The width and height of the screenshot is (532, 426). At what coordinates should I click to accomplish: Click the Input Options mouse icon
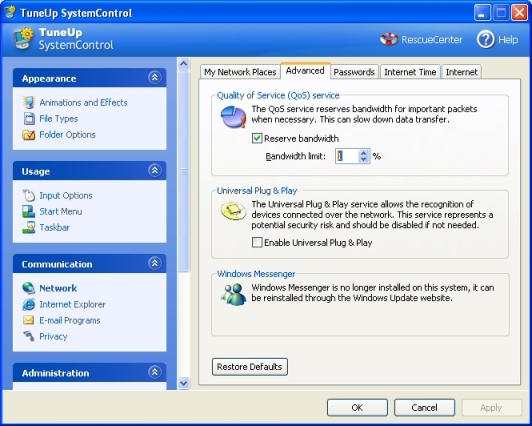coord(29,195)
